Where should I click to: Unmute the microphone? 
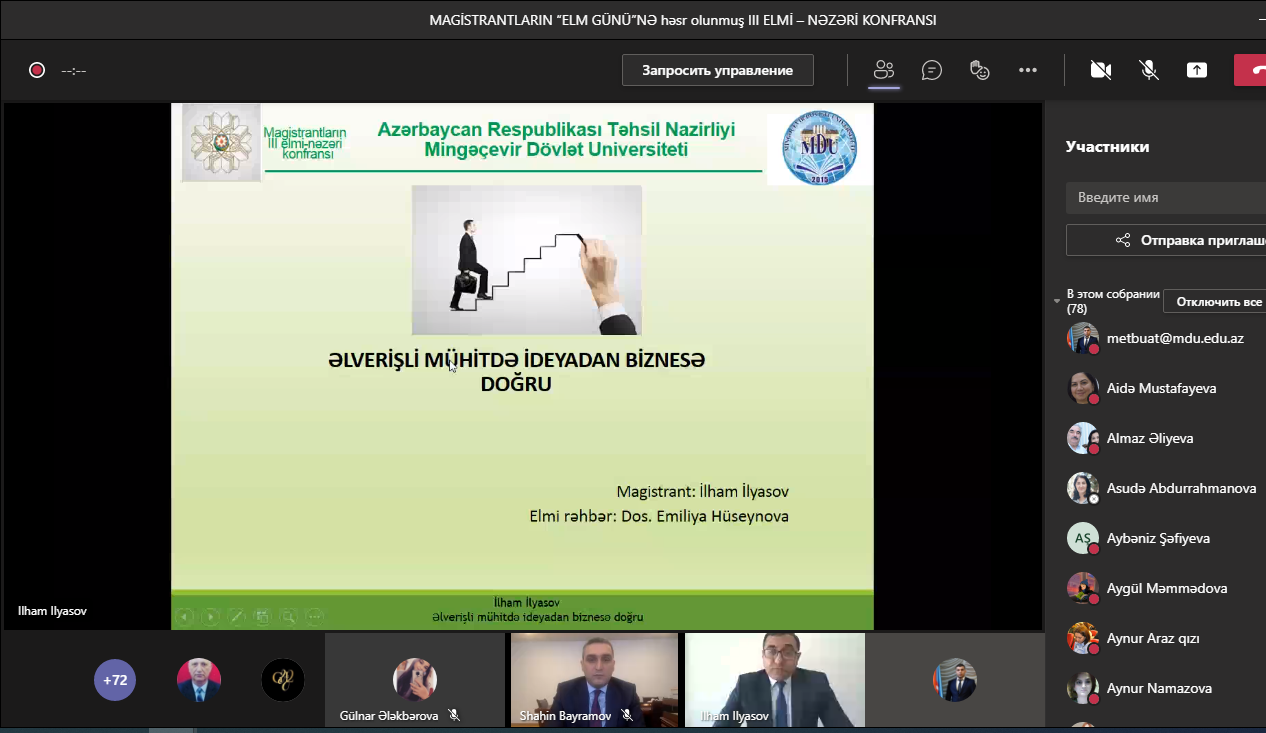click(1149, 70)
